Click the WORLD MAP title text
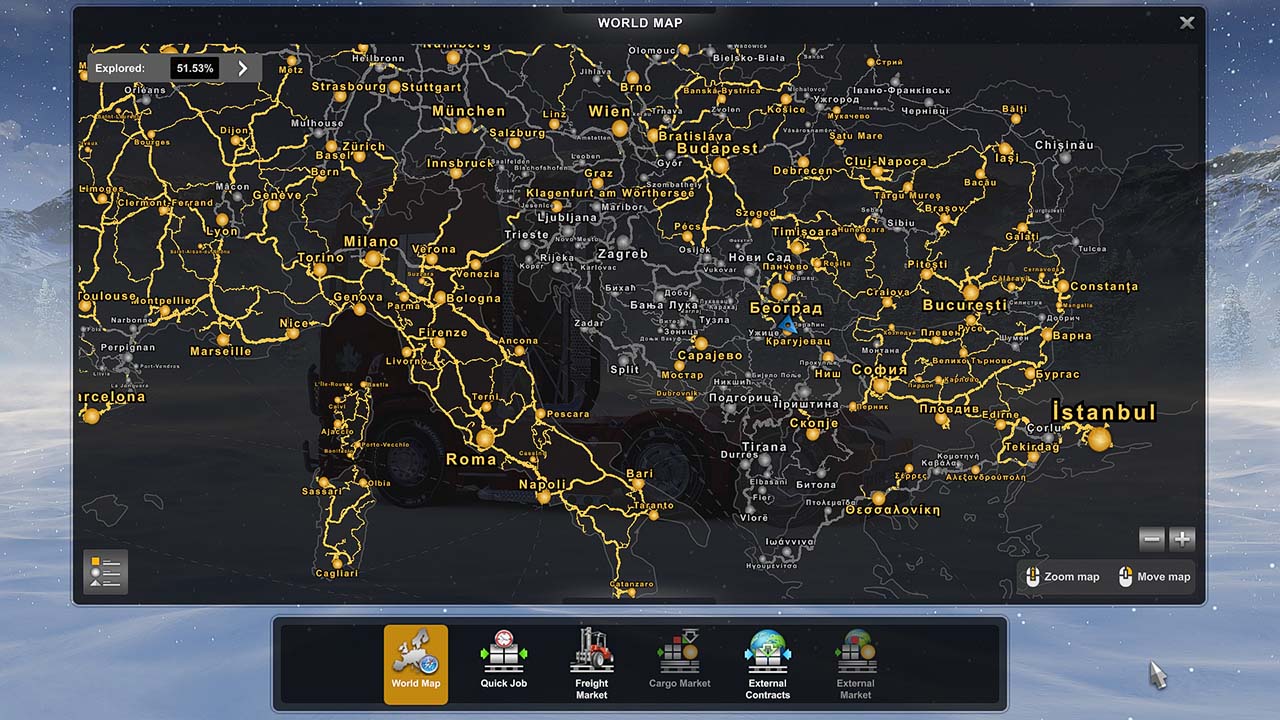This screenshot has height=720, width=1280. coord(640,23)
